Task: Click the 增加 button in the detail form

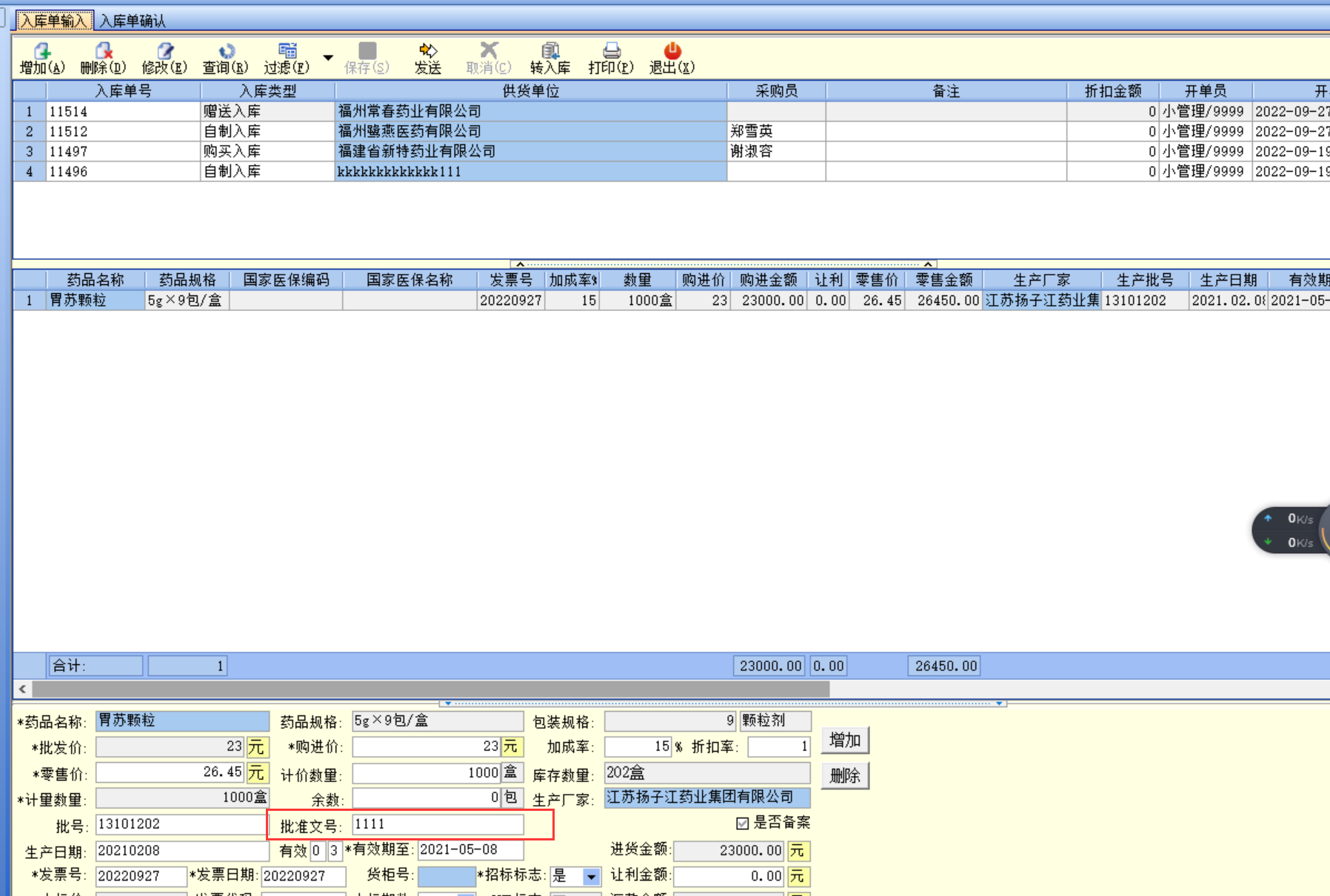Action: coord(845,740)
